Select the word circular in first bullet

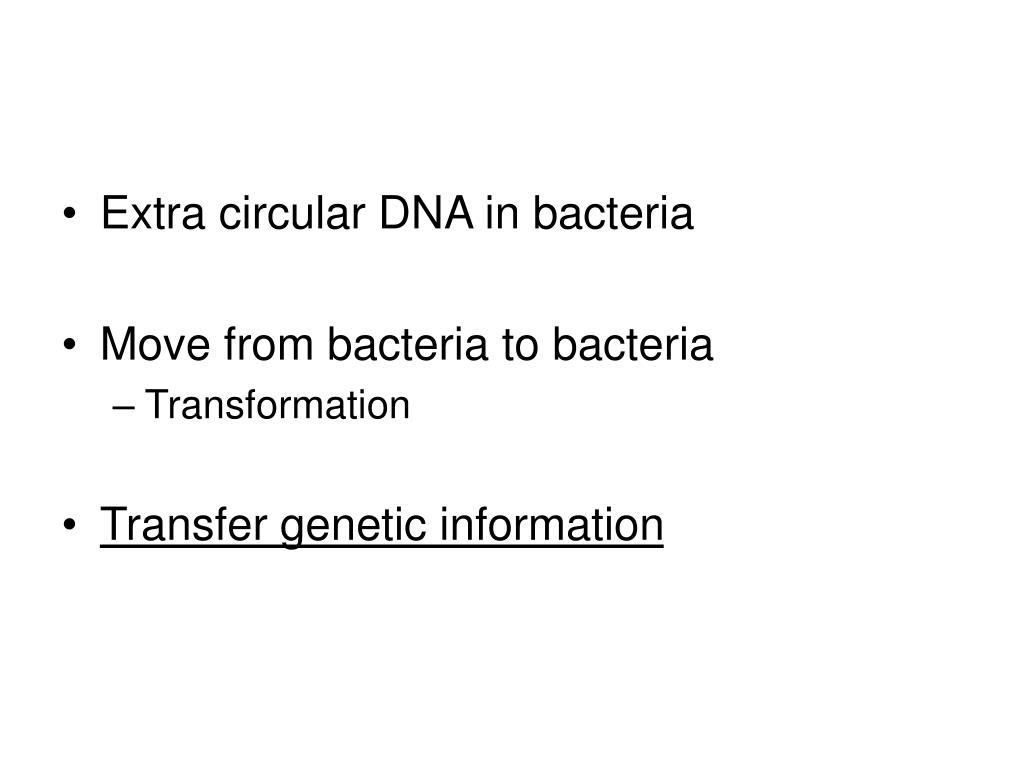tap(291, 213)
